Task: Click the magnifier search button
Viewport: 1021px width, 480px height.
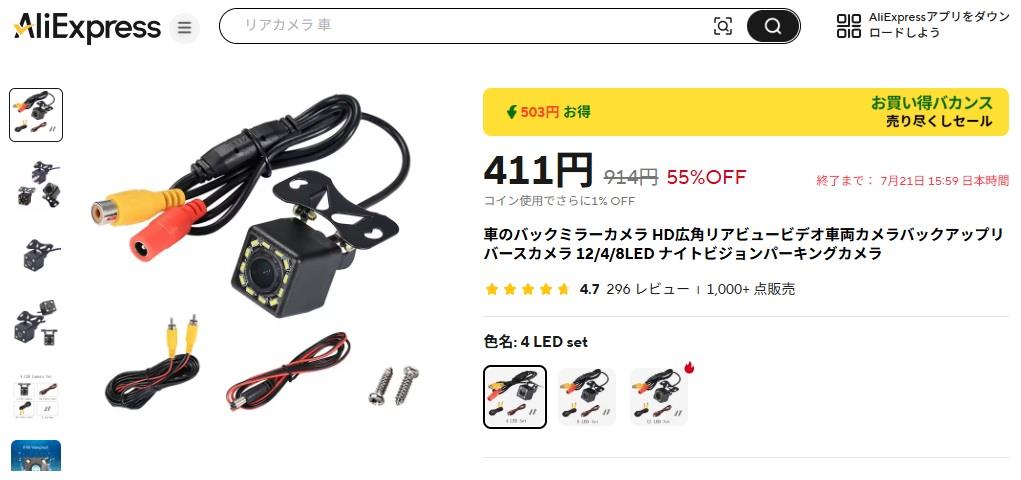Action: click(x=773, y=26)
